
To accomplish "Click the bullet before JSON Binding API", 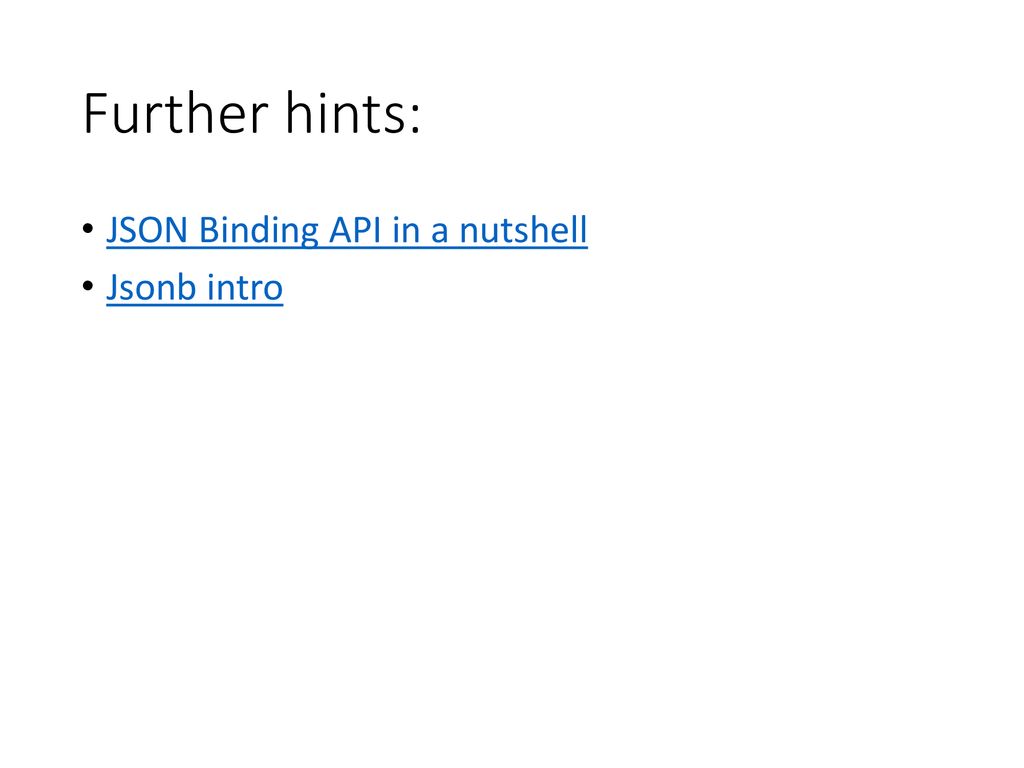I will point(89,229).
